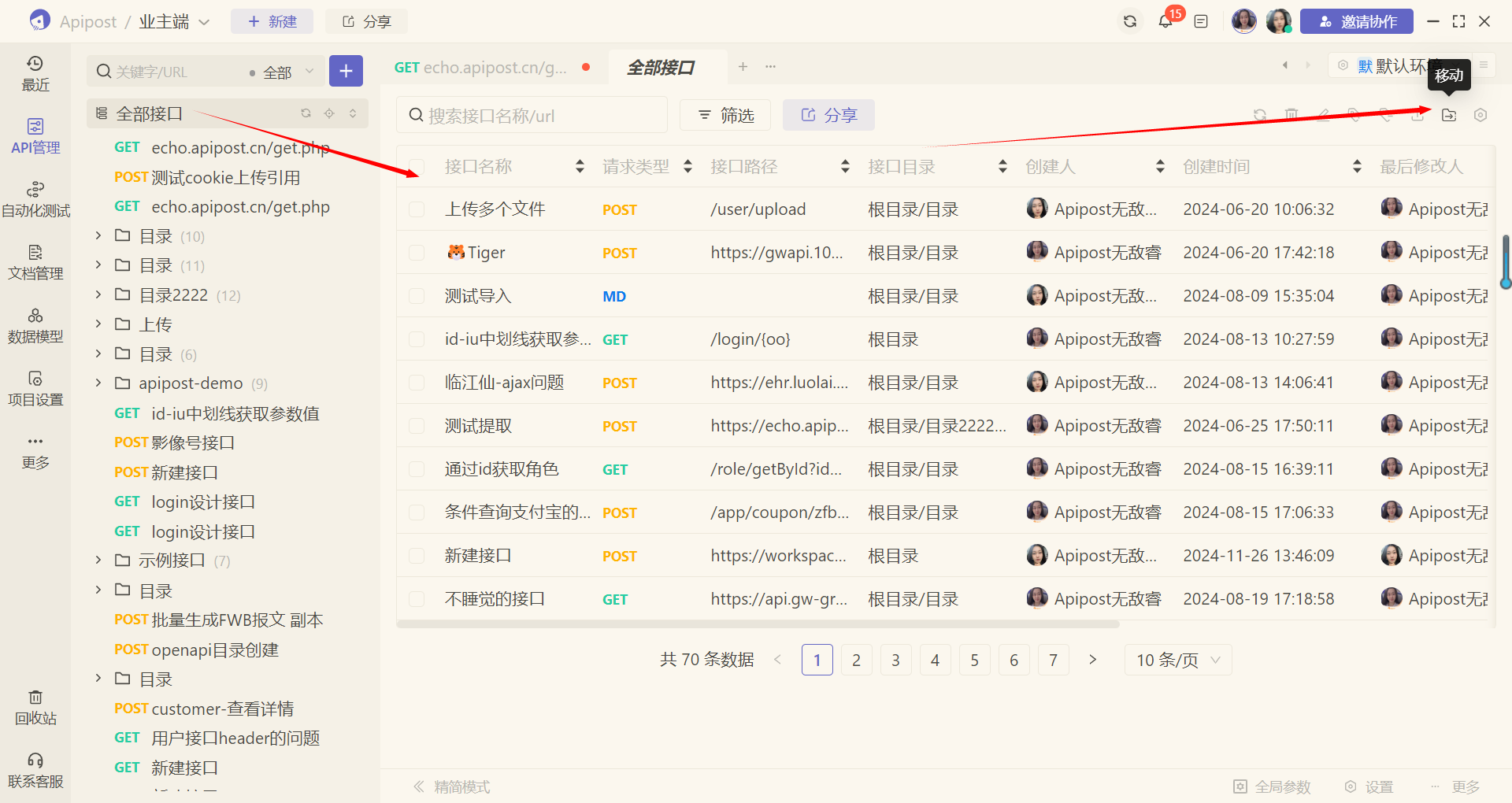
Task: Open the 10 条/页 page size dropdown
Action: (x=1178, y=660)
